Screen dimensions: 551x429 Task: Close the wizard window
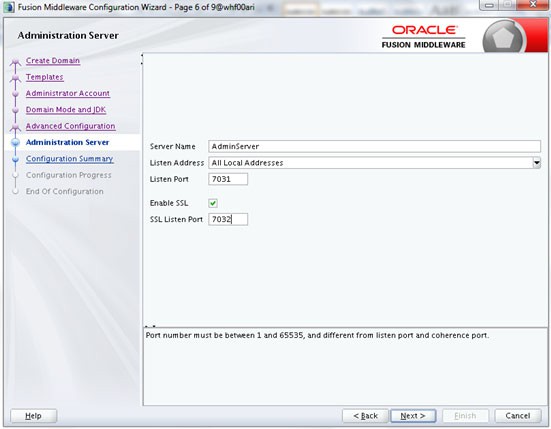click(x=533, y=5)
